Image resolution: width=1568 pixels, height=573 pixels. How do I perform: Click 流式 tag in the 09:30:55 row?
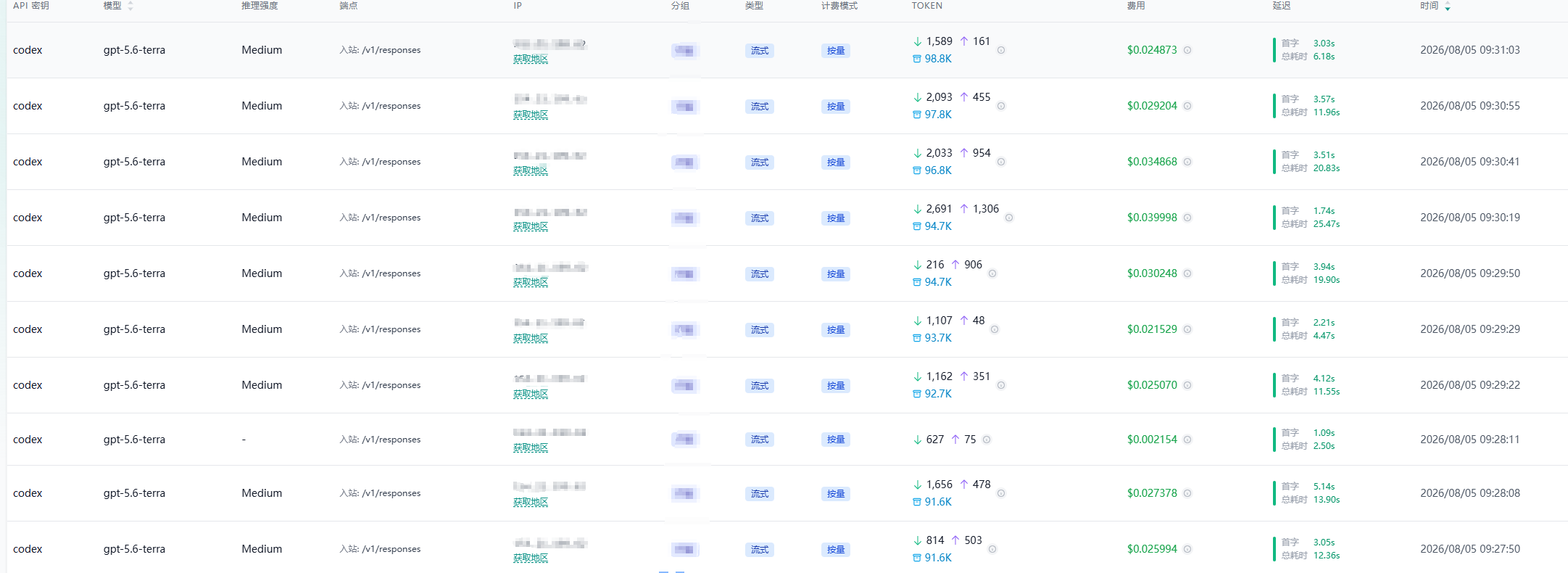[x=760, y=107]
